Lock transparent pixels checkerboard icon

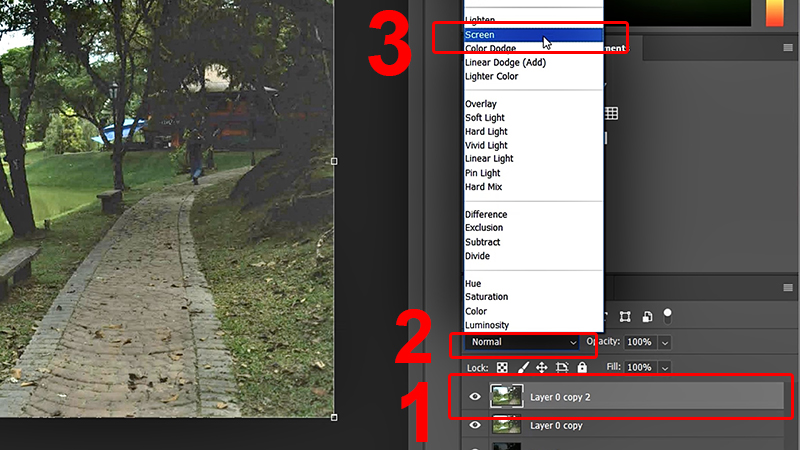[x=502, y=368]
